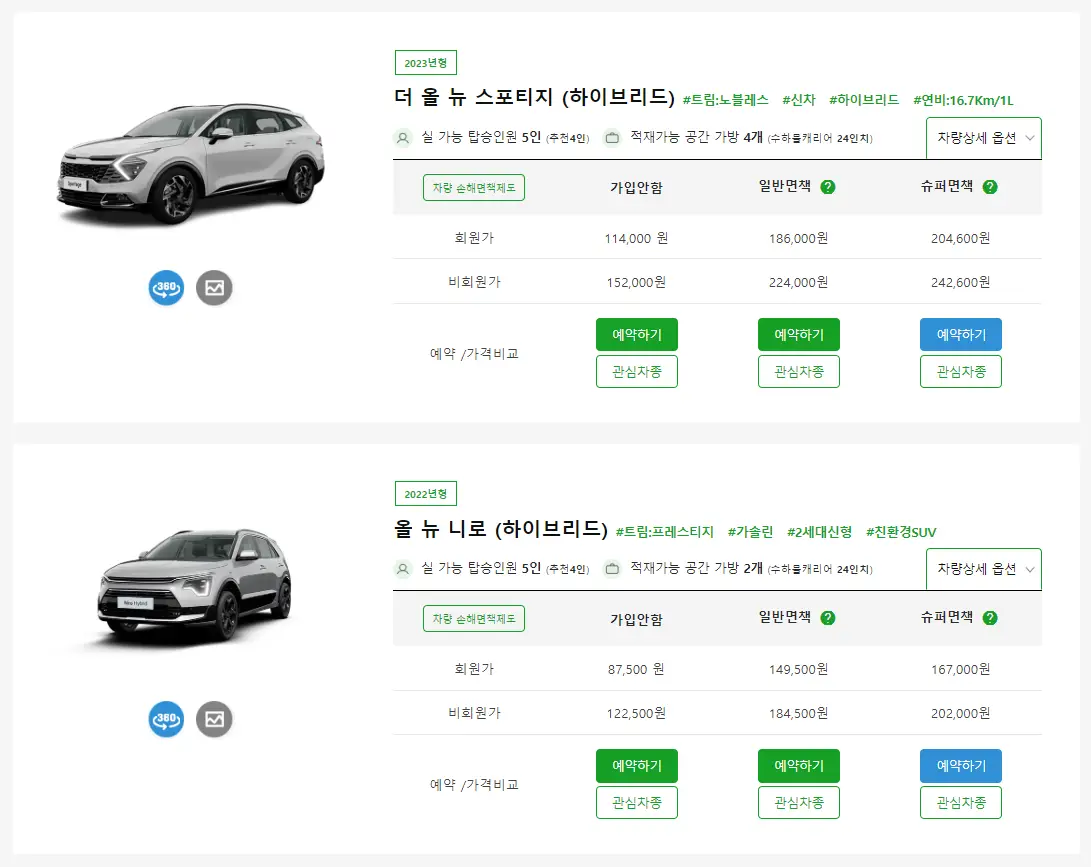Click passenger capacity icon for the Niro
1091x867 pixels.
click(x=403, y=569)
